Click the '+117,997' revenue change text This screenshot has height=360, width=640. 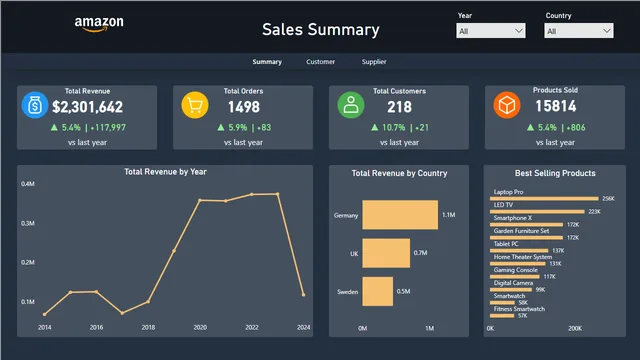point(108,127)
